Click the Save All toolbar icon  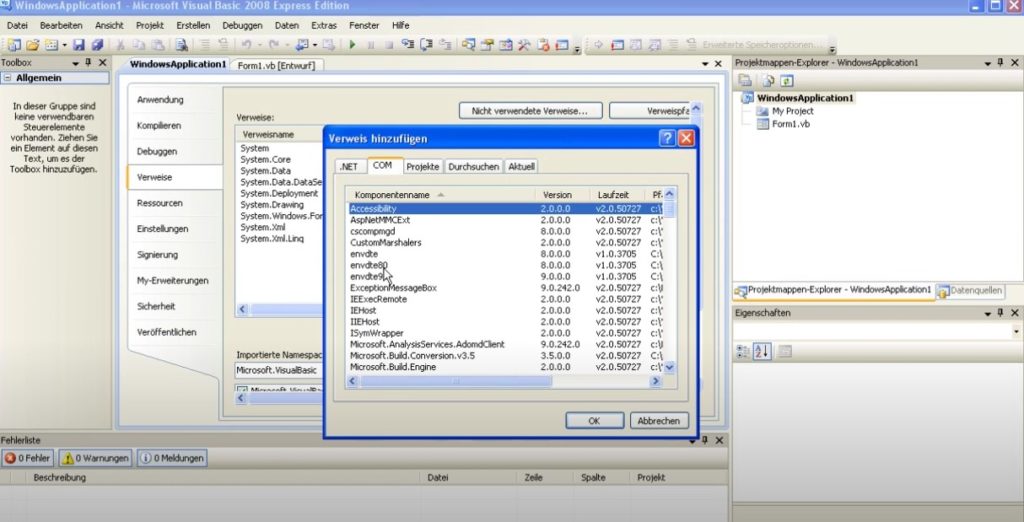pos(97,45)
